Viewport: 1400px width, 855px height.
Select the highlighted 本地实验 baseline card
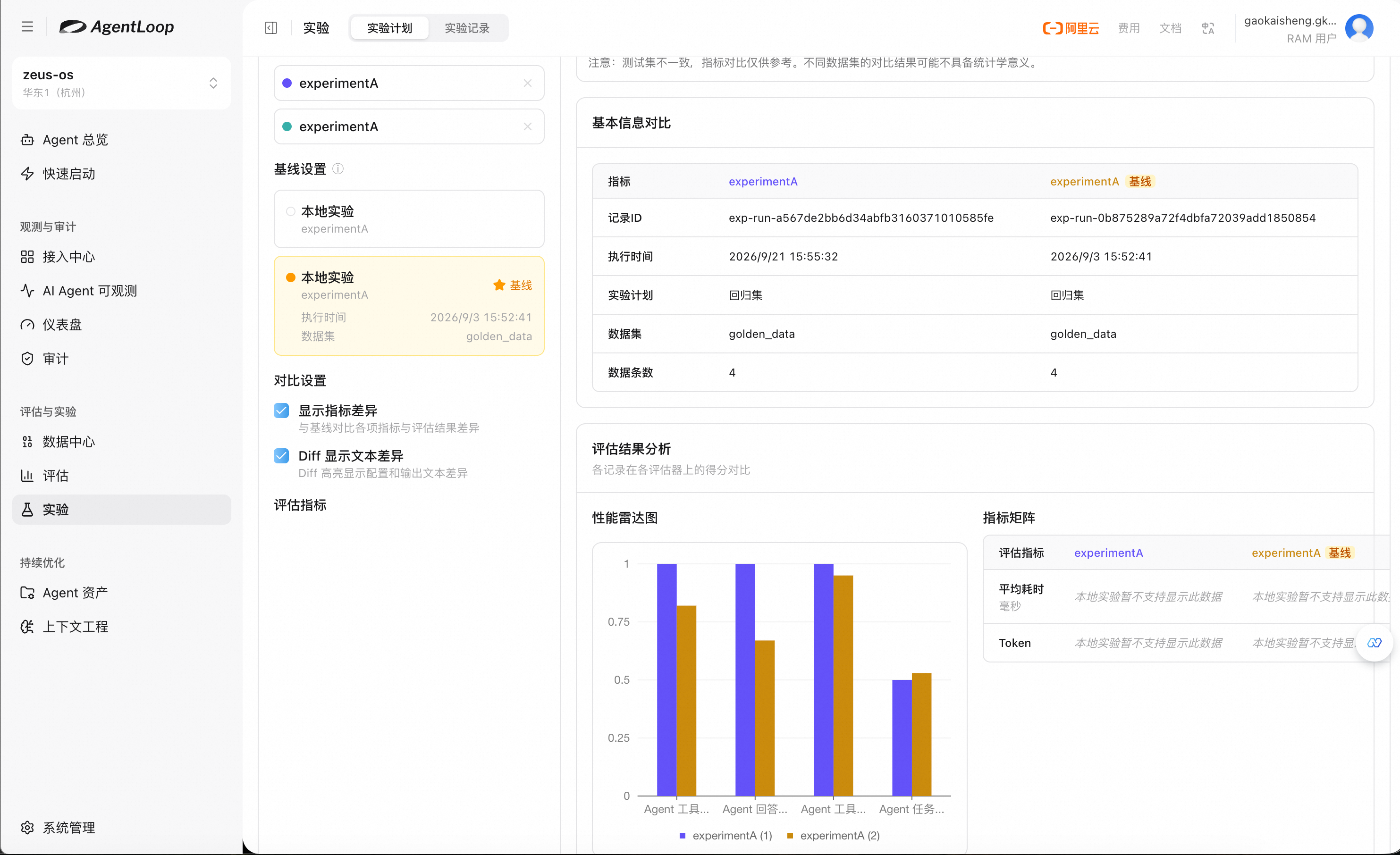coord(409,306)
